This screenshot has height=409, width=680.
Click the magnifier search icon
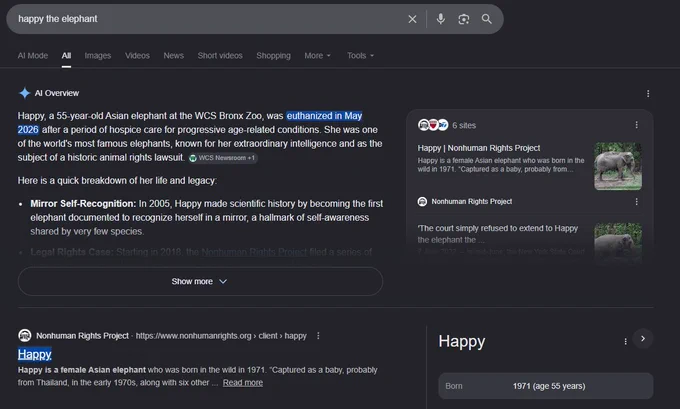tap(487, 19)
